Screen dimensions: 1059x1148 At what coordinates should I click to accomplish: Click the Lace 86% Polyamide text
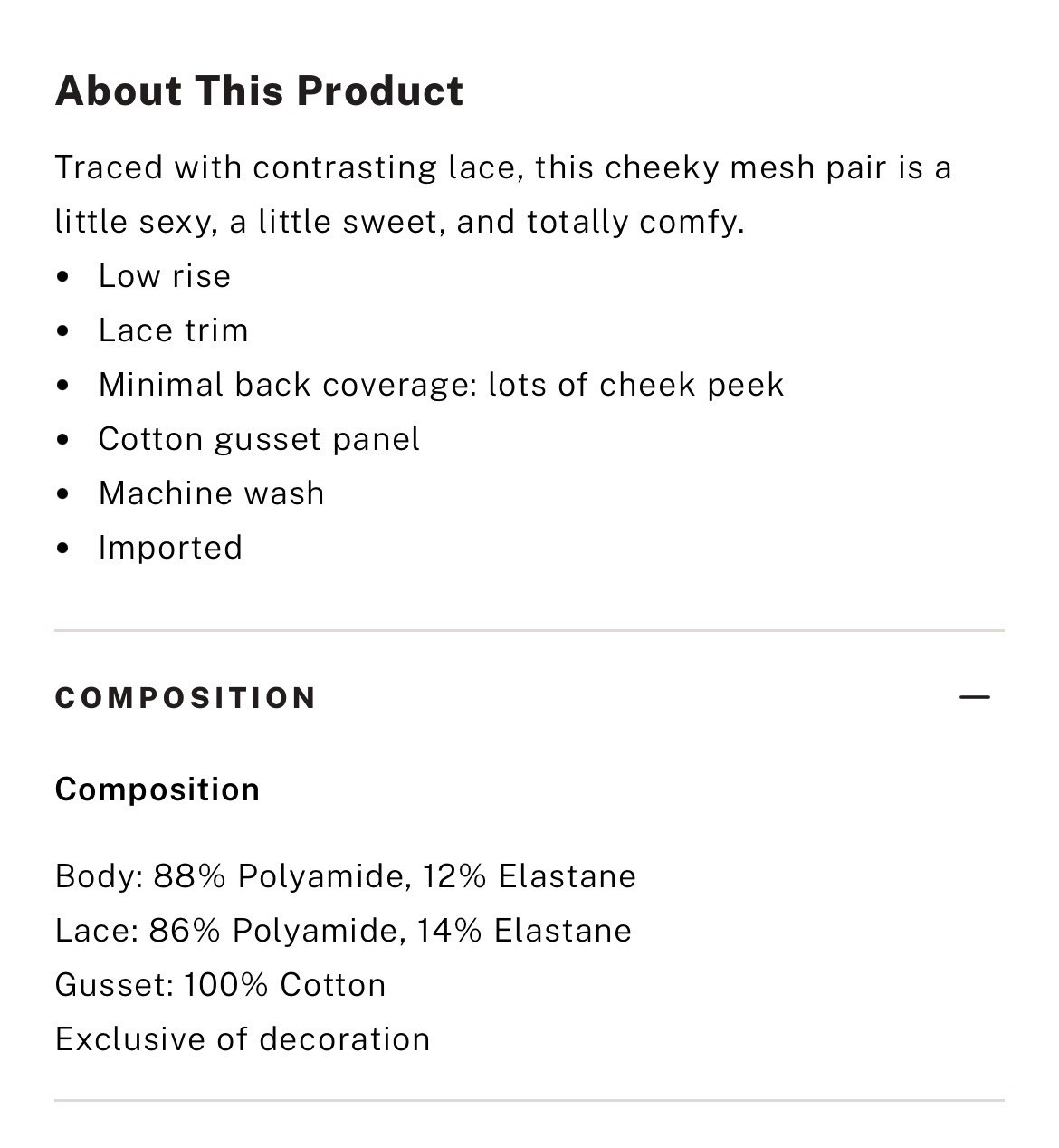226,931
